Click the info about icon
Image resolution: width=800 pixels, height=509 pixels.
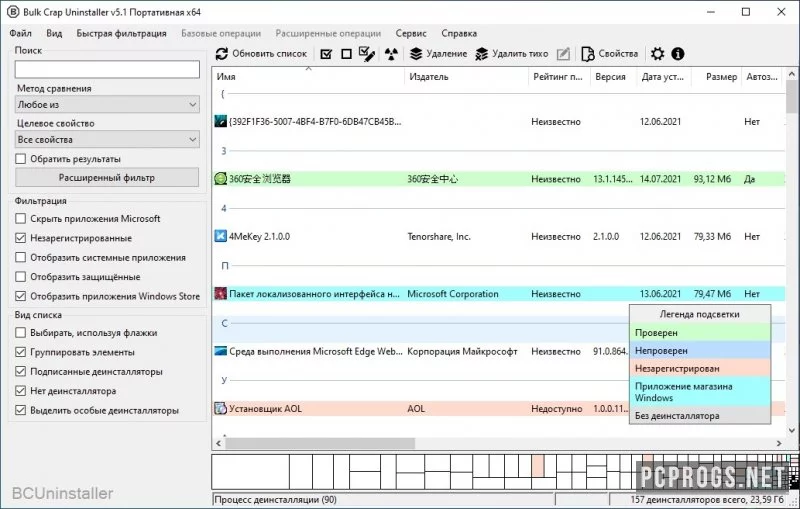tap(678, 54)
